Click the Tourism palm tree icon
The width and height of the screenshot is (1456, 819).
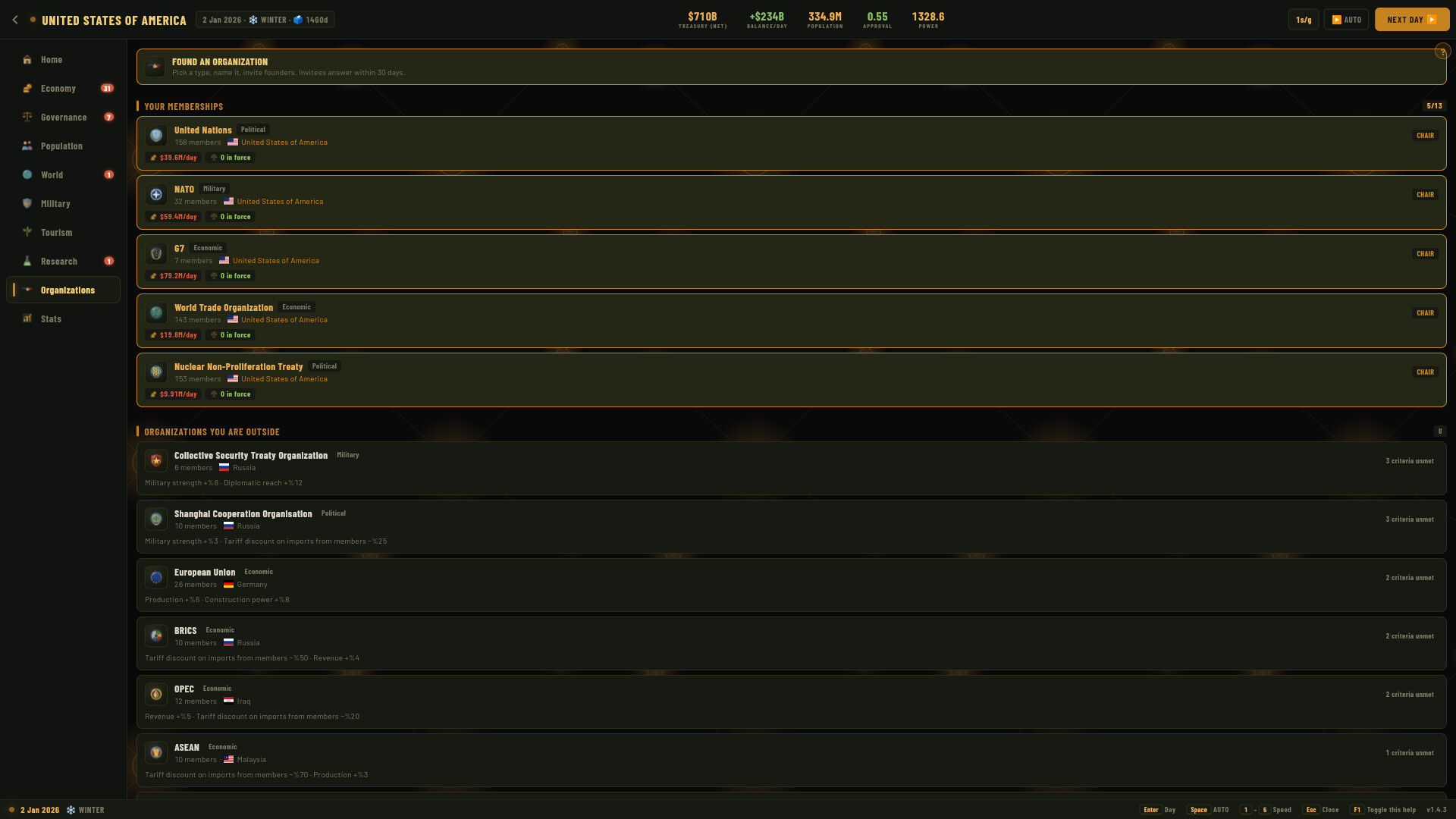[x=27, y=233]
